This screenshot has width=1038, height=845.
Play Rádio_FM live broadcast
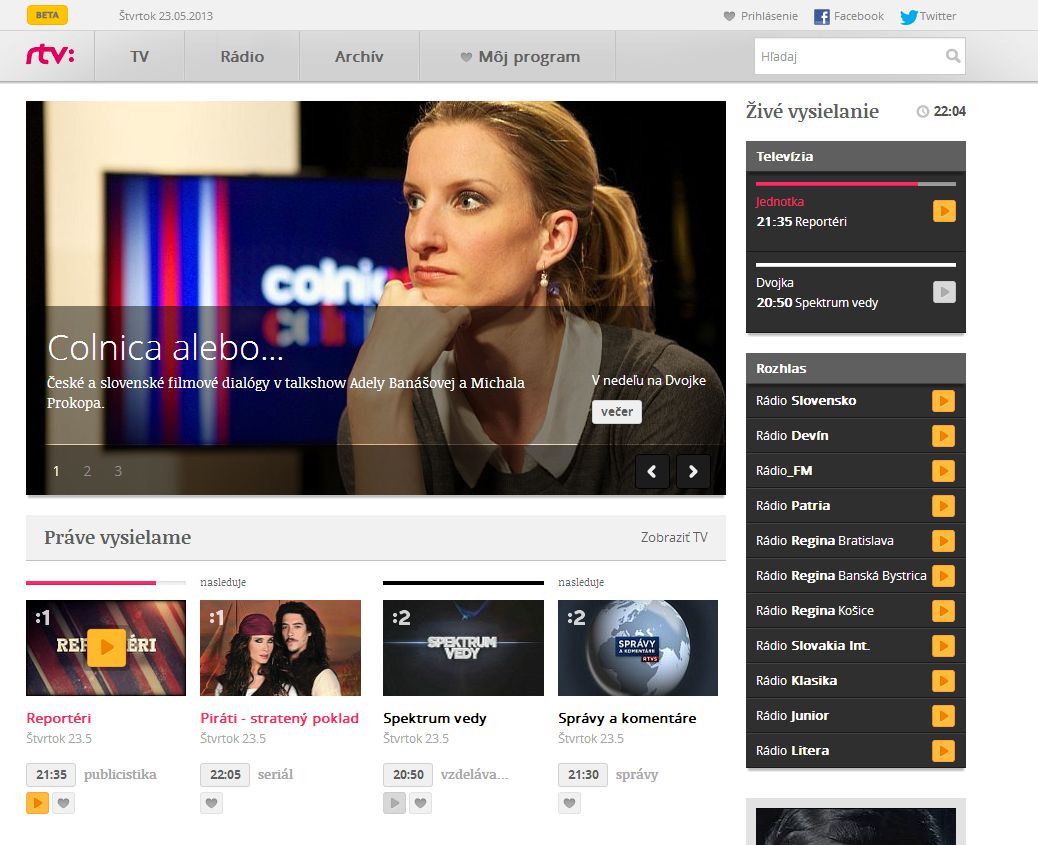coord(943,470)
